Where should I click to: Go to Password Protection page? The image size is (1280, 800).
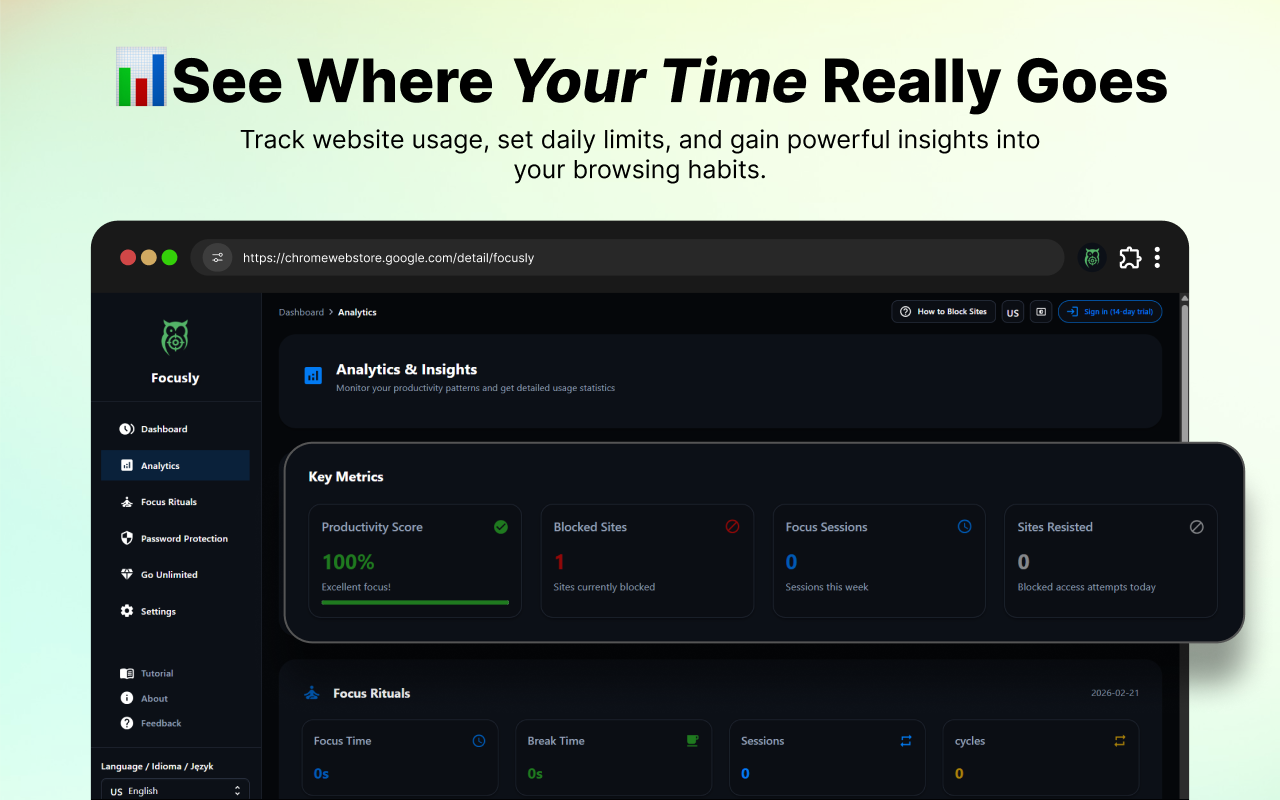[175, 538]
